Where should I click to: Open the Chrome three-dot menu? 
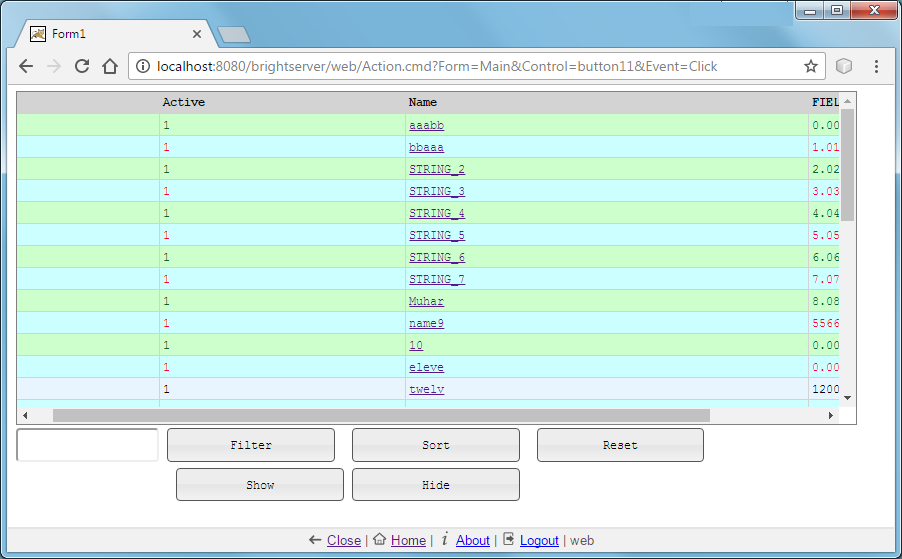click(876, 67)
